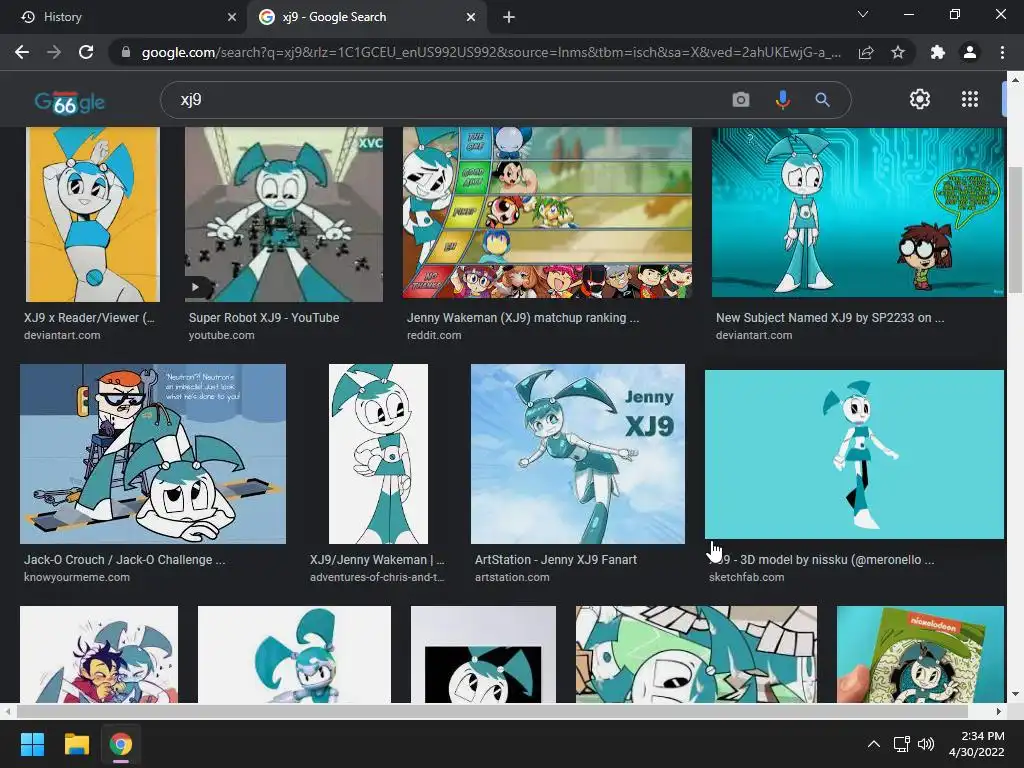
Task: Share this page icon in address bar
Action: point(866,52)
